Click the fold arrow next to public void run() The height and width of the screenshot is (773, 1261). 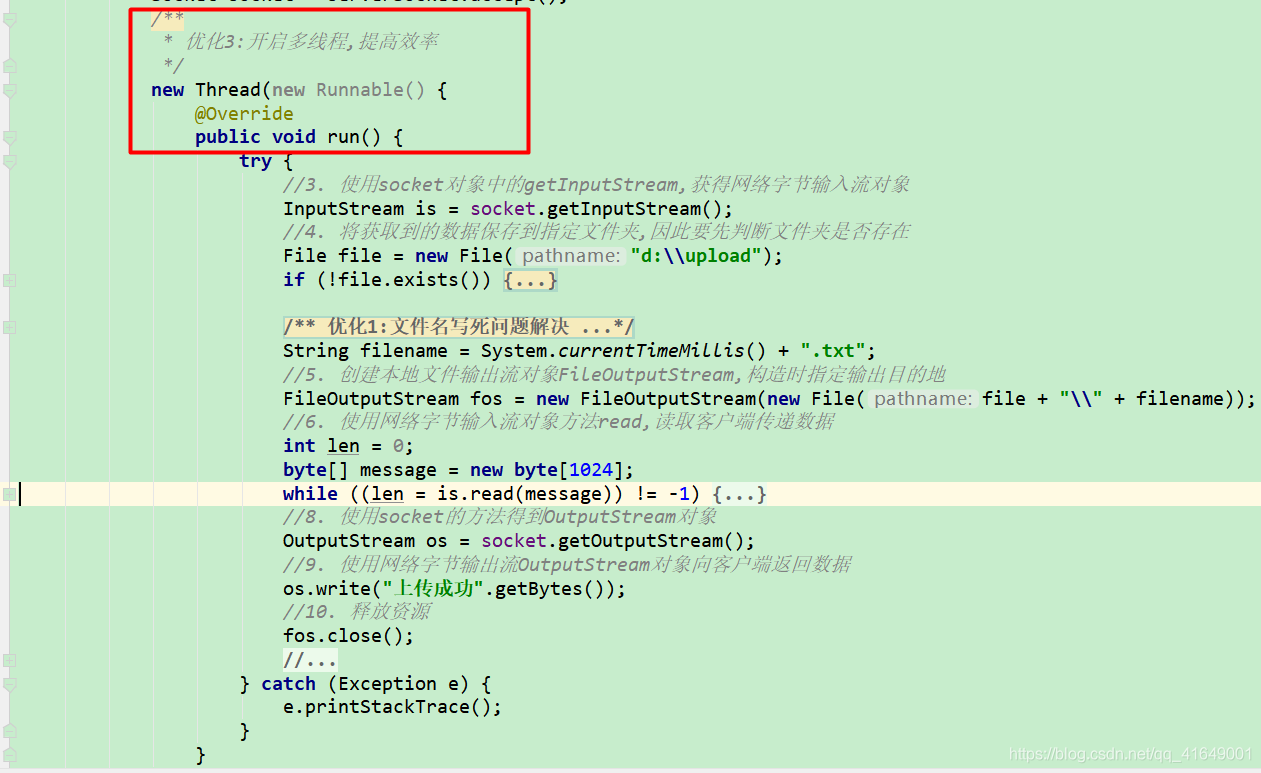point(7,136)
